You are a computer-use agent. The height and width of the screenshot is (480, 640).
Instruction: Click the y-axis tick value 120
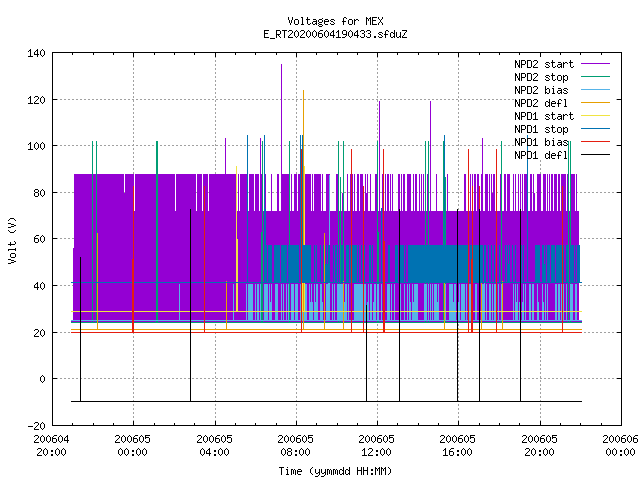[36, 100]
